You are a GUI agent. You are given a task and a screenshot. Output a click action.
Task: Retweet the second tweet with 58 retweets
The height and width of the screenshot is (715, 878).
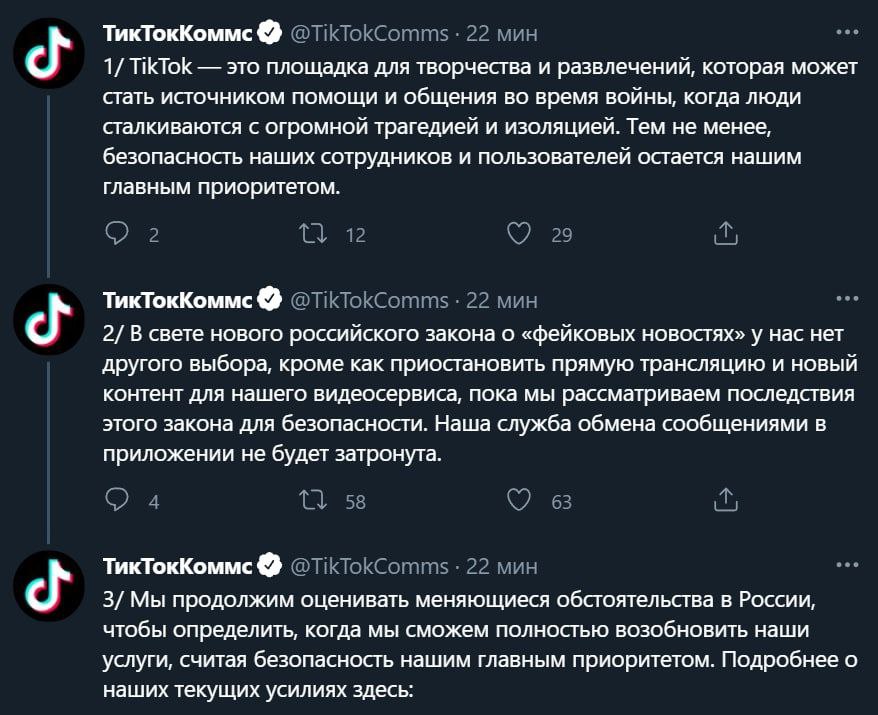pos(313,501)
